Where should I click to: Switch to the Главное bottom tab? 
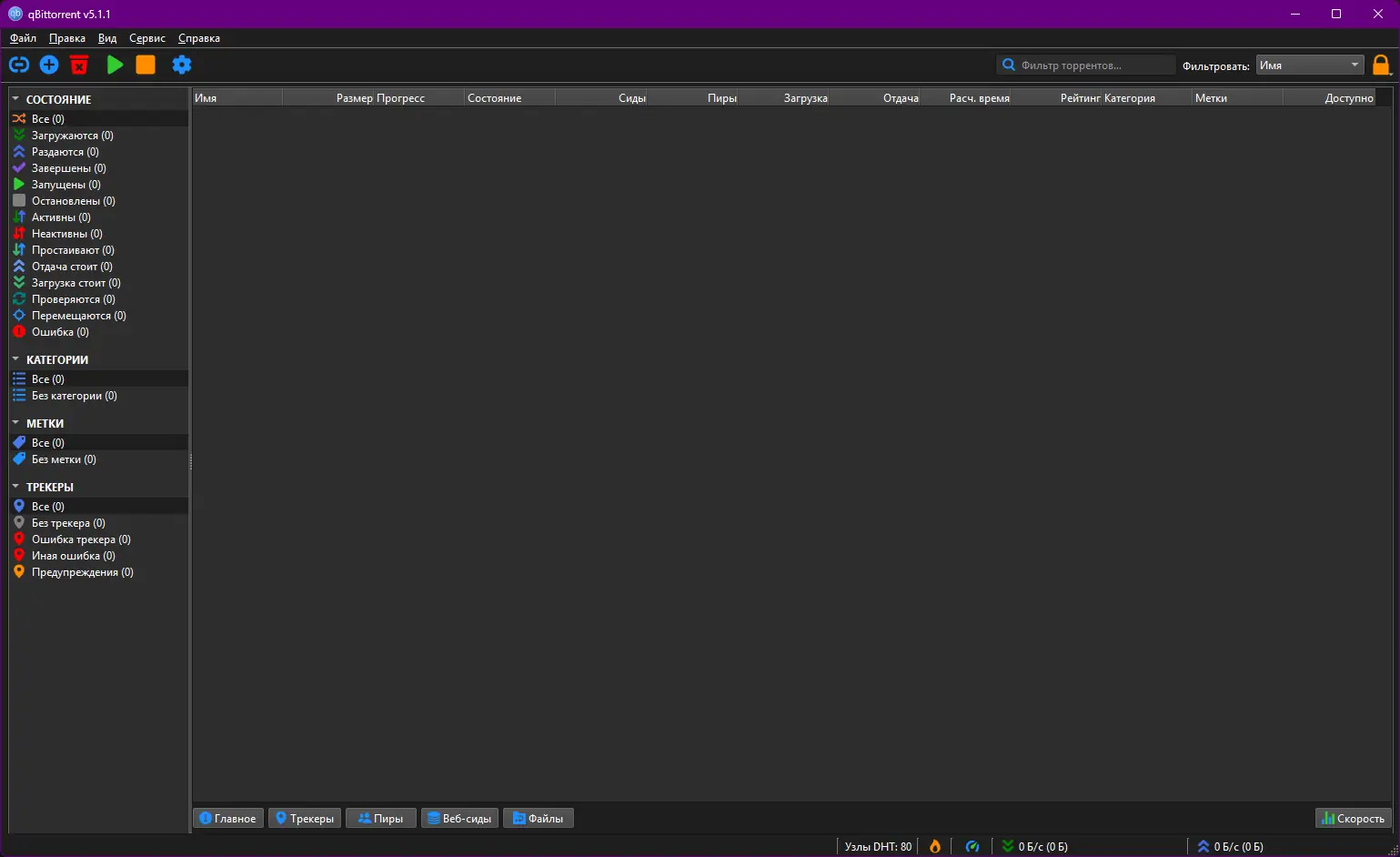[228, 819]
